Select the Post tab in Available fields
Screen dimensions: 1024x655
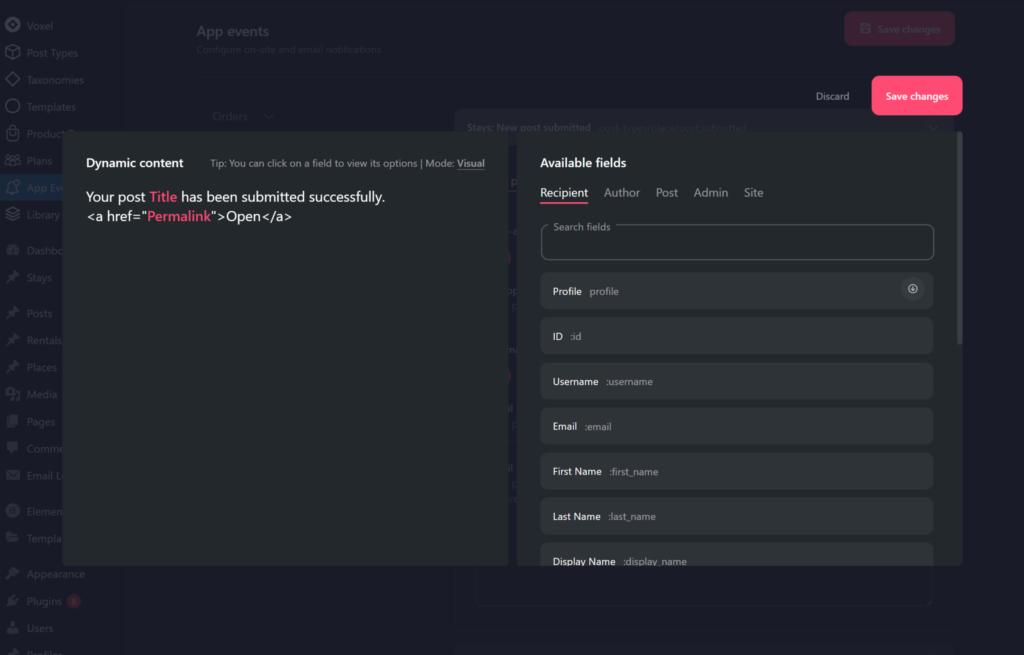click(x=666, y=193)
